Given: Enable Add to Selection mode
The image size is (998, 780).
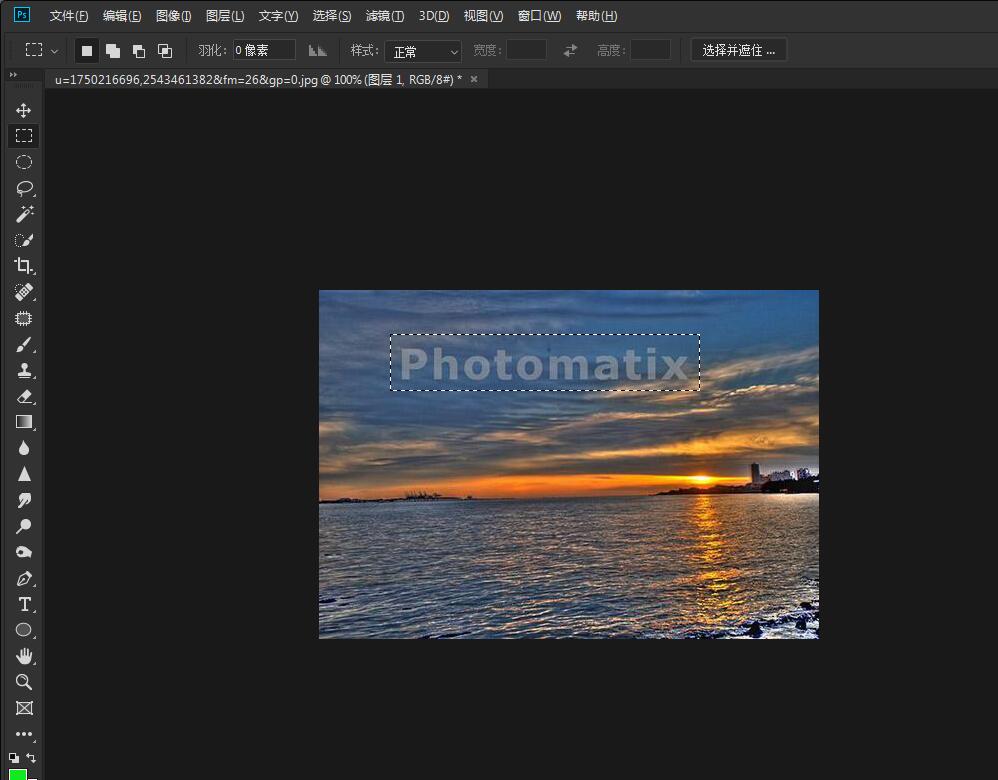Looking at the screenshot, I should (x=113, y=50).
